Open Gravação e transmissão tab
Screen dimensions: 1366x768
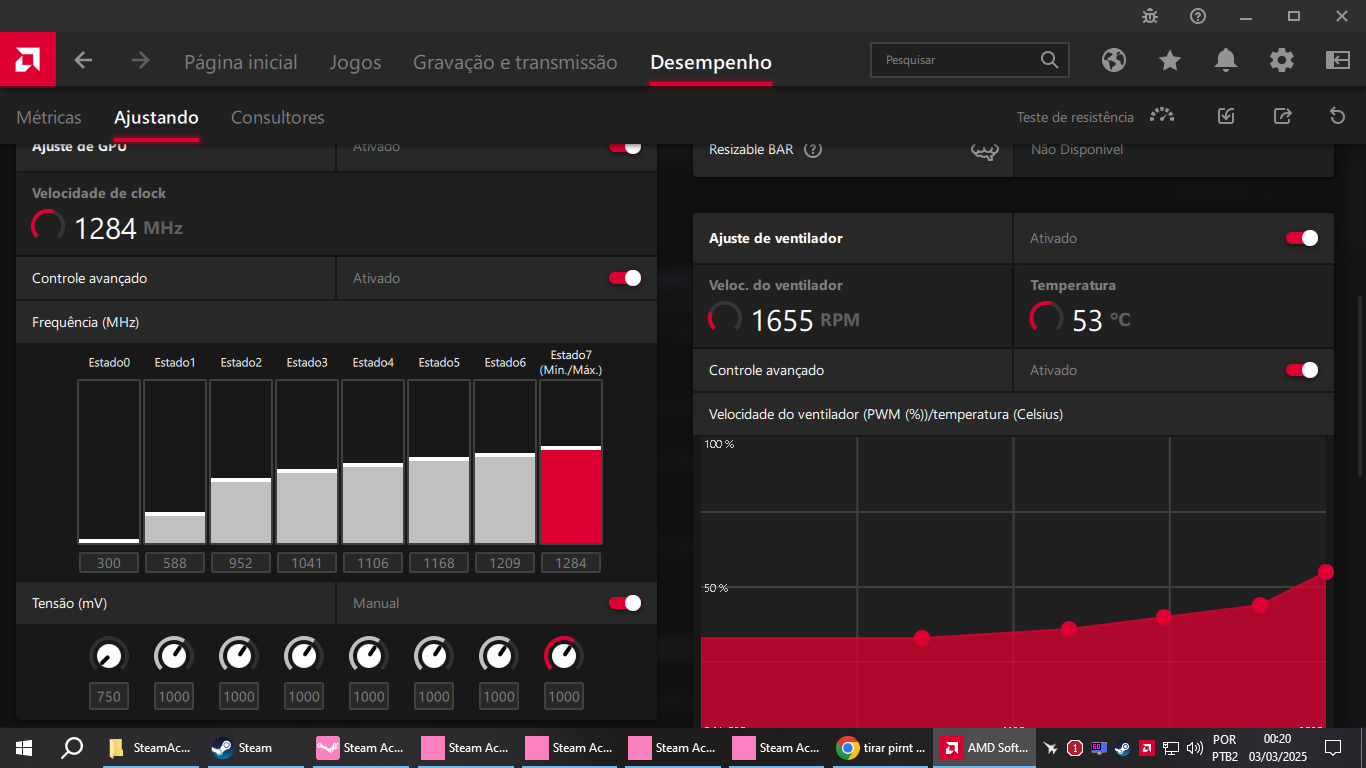pyautogui.click(x=515, y=62)
